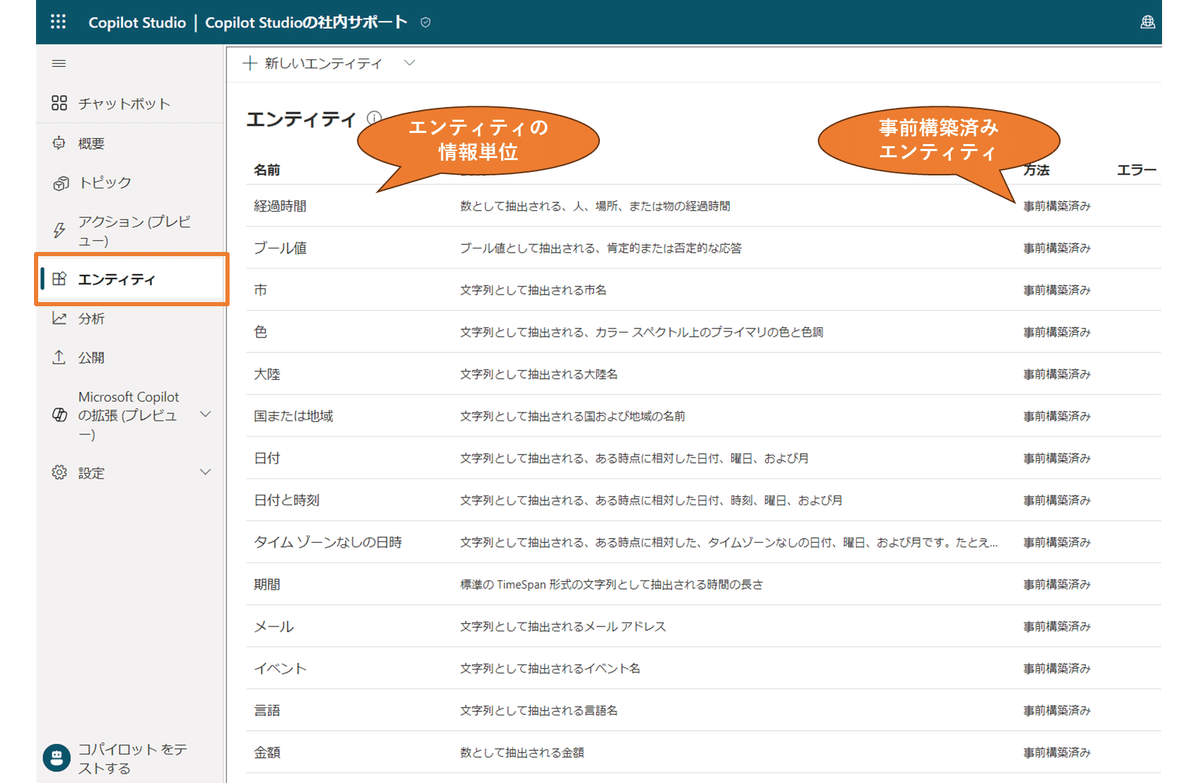Click 事前構築済み in the 言語 row
Viewport: 1200px width, 783px height.
1057,710
